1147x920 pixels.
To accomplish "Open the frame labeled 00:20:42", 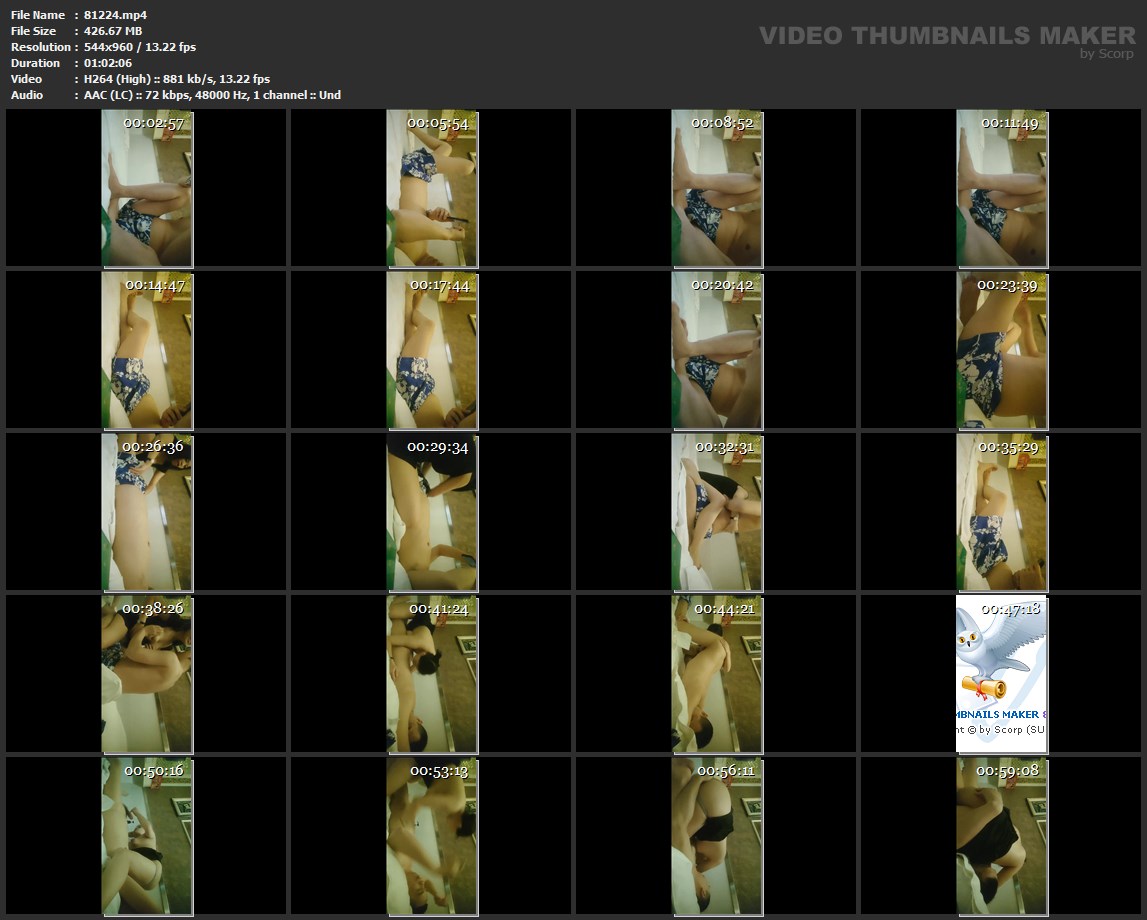I will pyautogui.click(x=716, y=349).
